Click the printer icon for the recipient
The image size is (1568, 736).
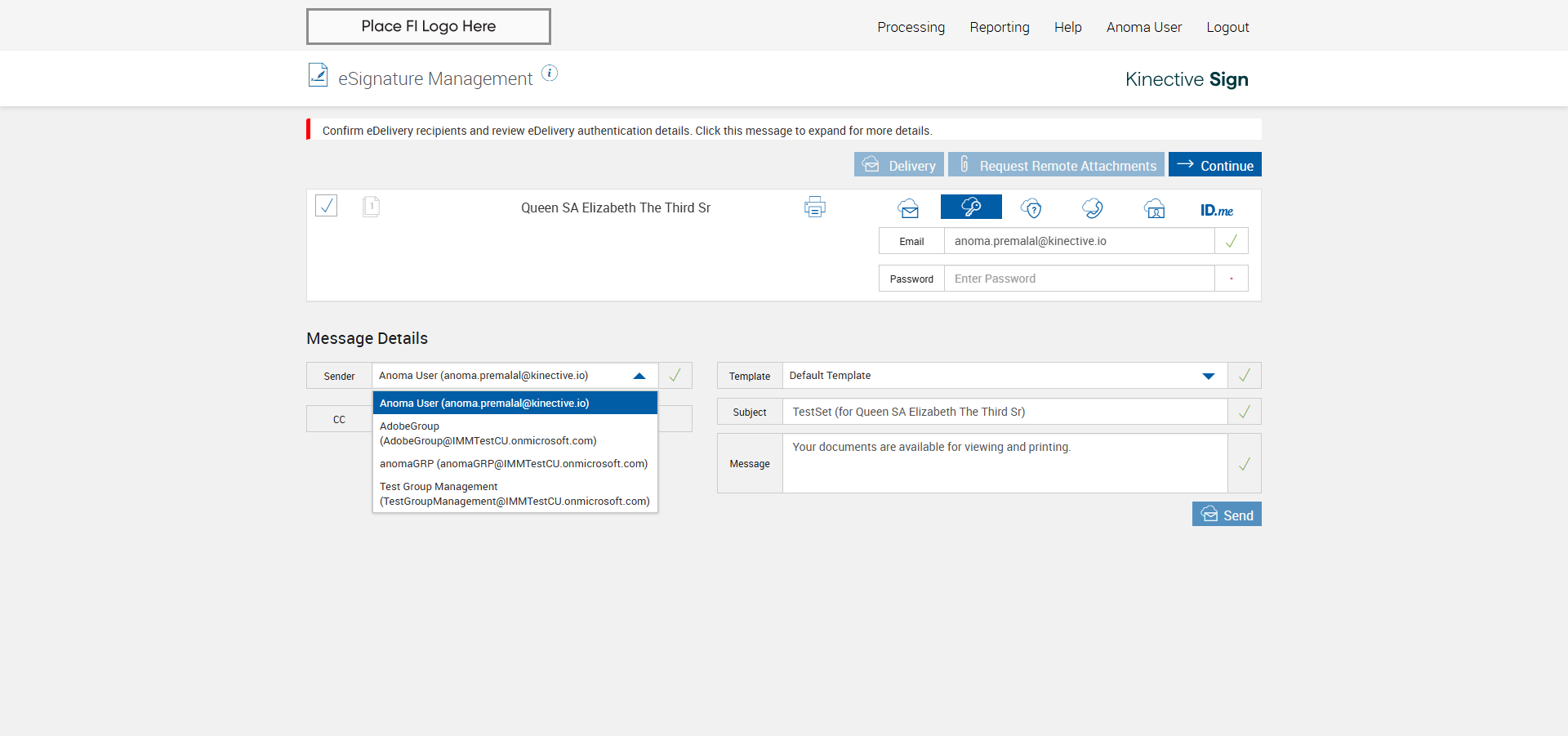[x=814, y=207]
